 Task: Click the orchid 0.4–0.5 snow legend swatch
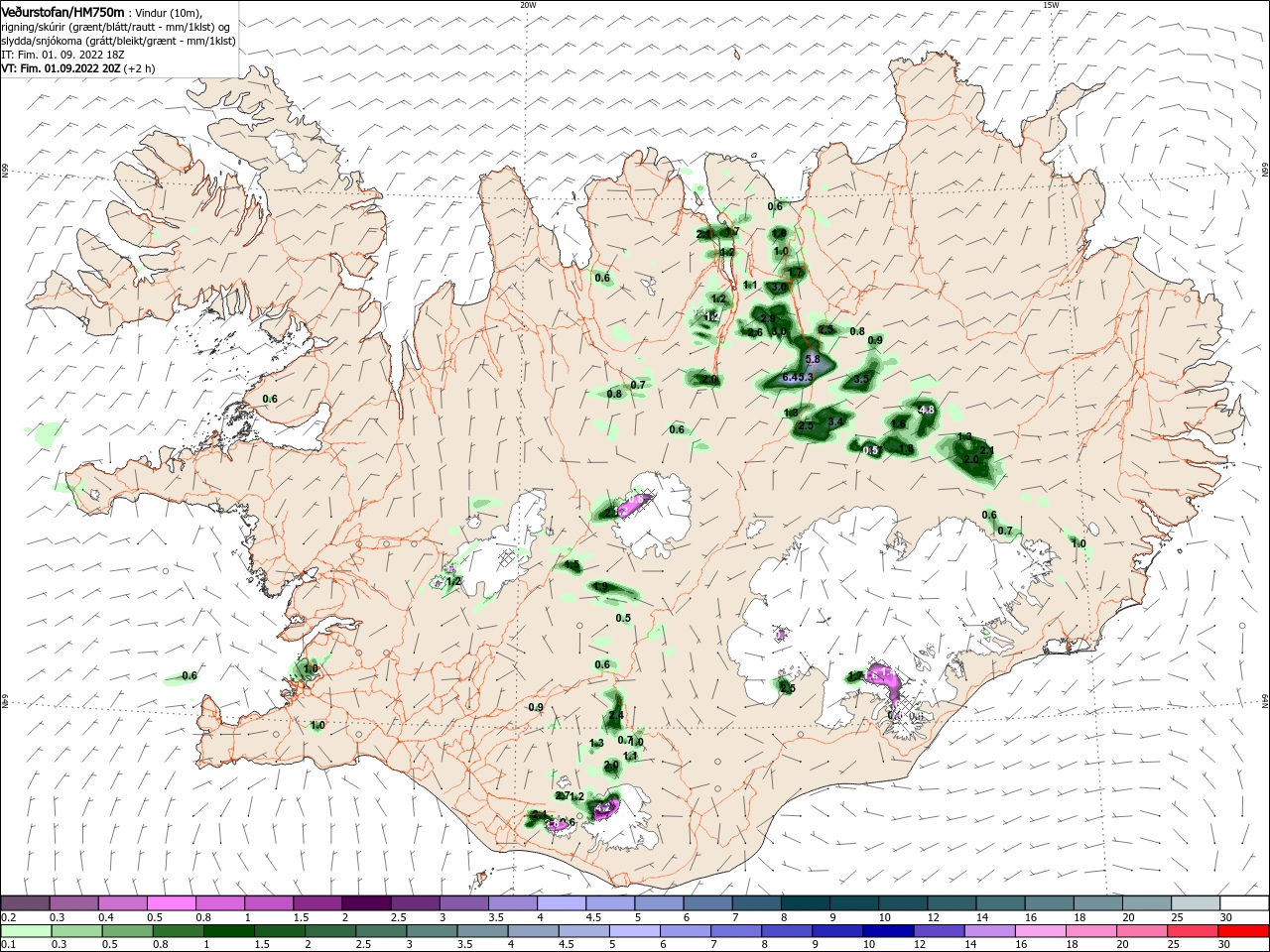[123, 903]
